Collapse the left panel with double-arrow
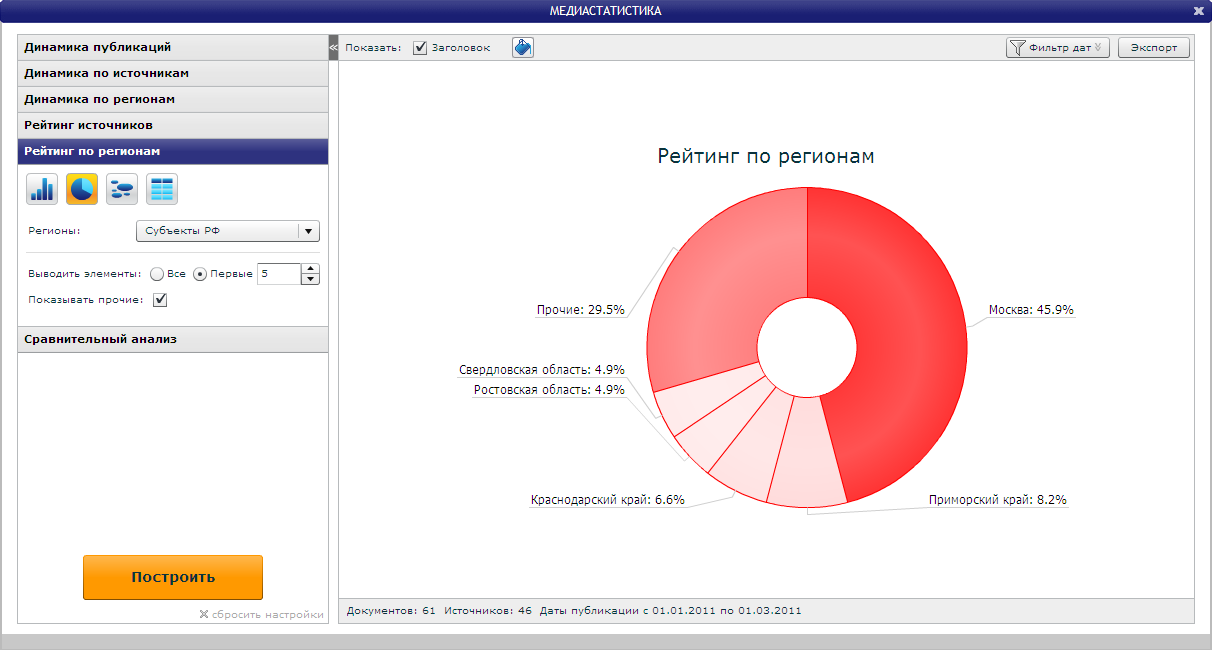The image size is (1212, 650). click(333, 48)
